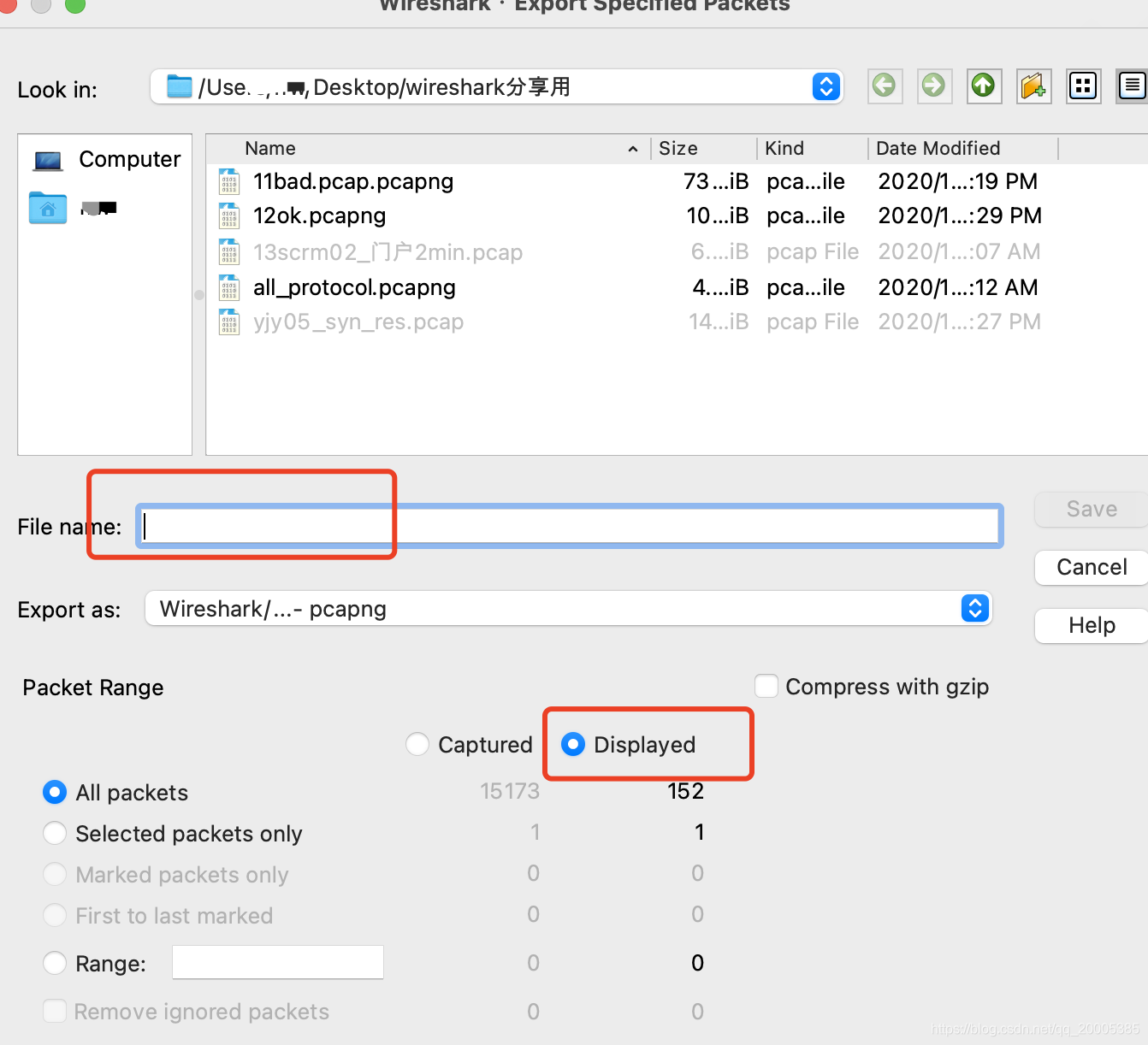Screen dimensions: 1148x1045
Task: Open the Export as format dropdown
Action: pyautogui.click(x=569, y=609)
